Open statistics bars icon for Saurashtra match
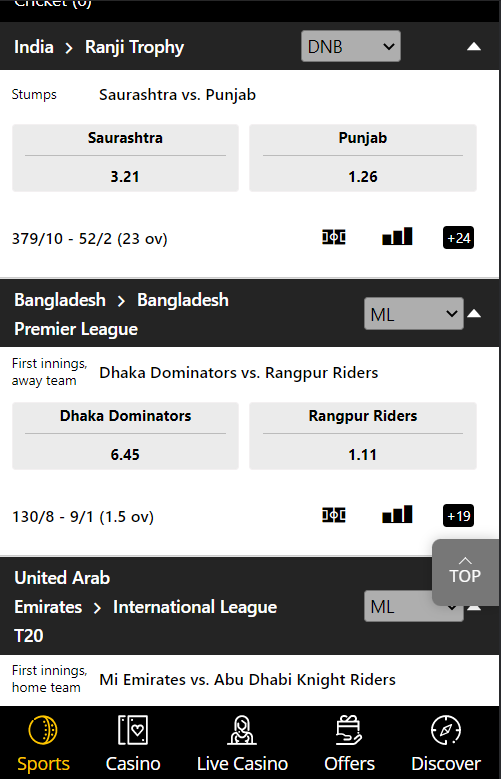Screen dimensions: 501x779 397,236
